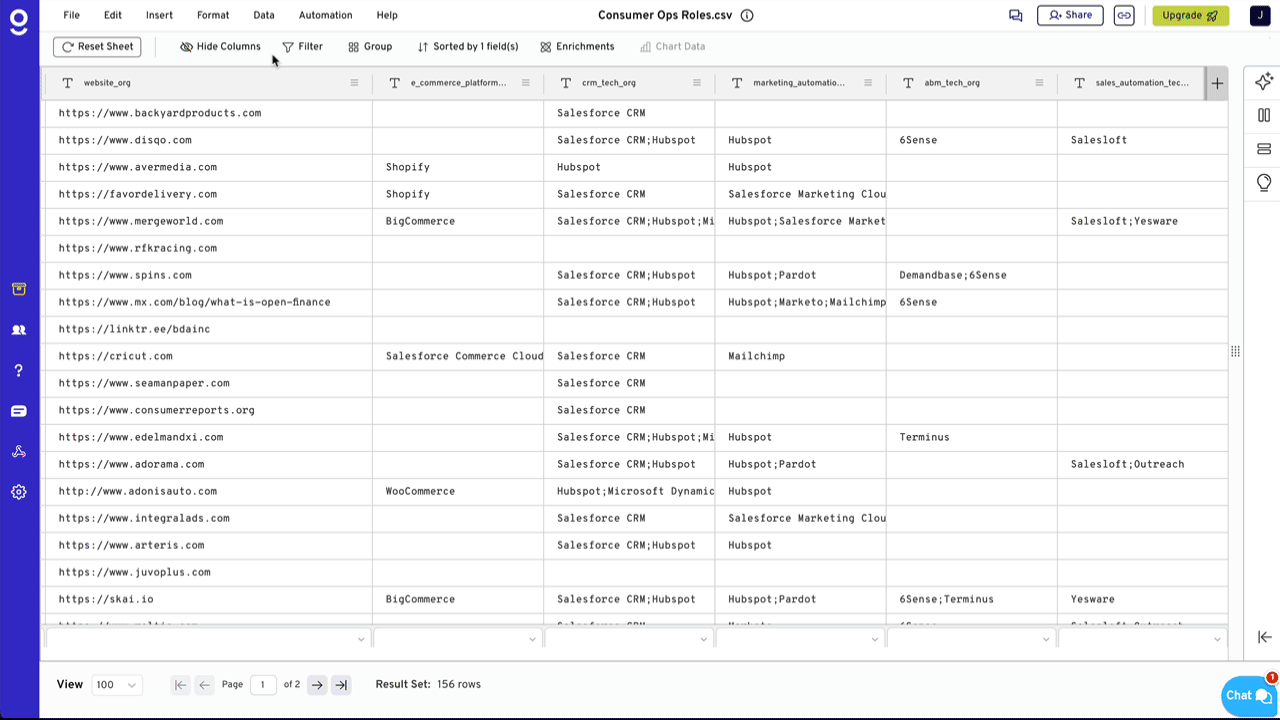Open the messages sidebar icon
The width and height of the screenshot is (1280, 720).
coord(19,411)
